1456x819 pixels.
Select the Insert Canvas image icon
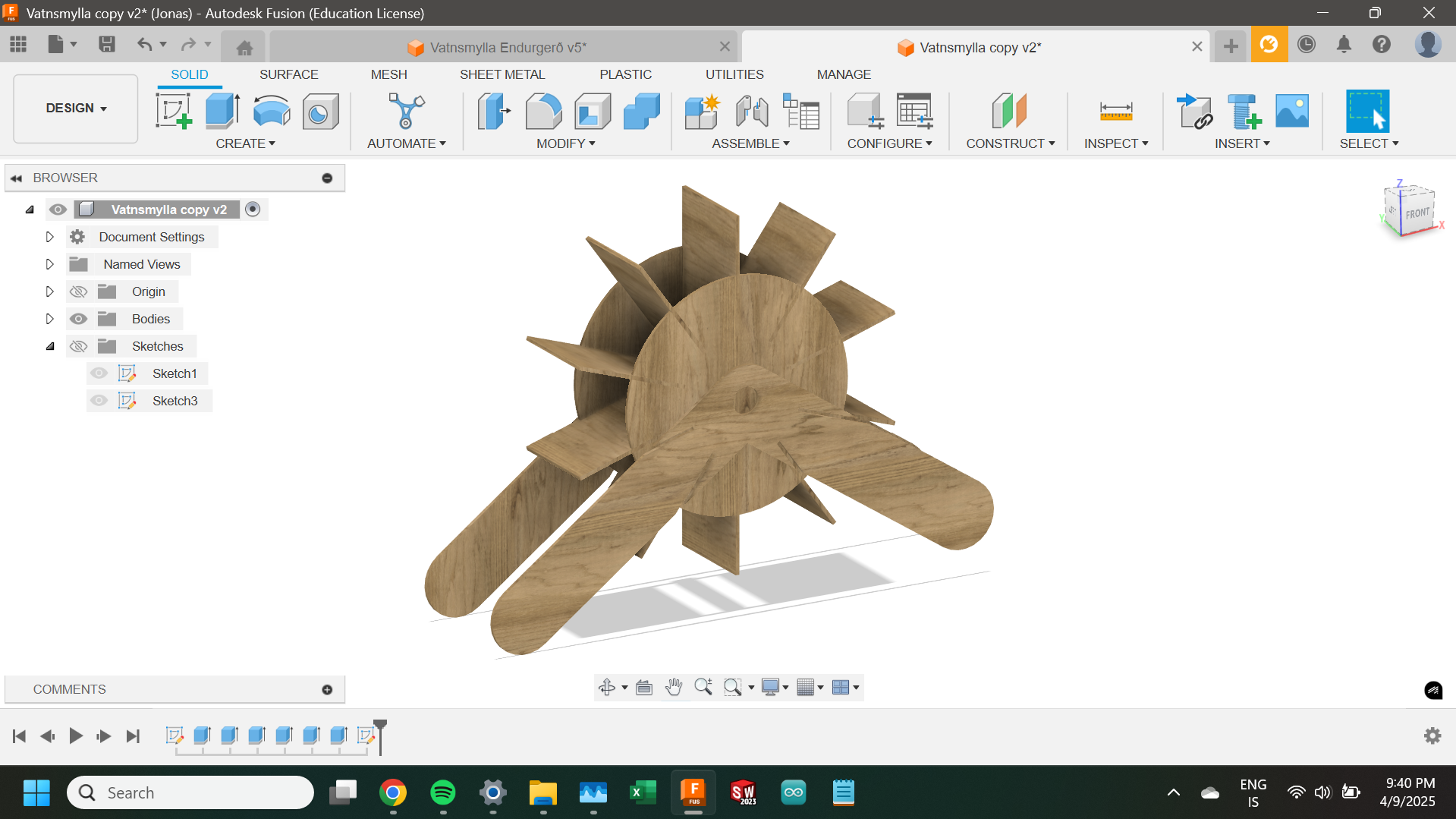[x=1292, y=112]
